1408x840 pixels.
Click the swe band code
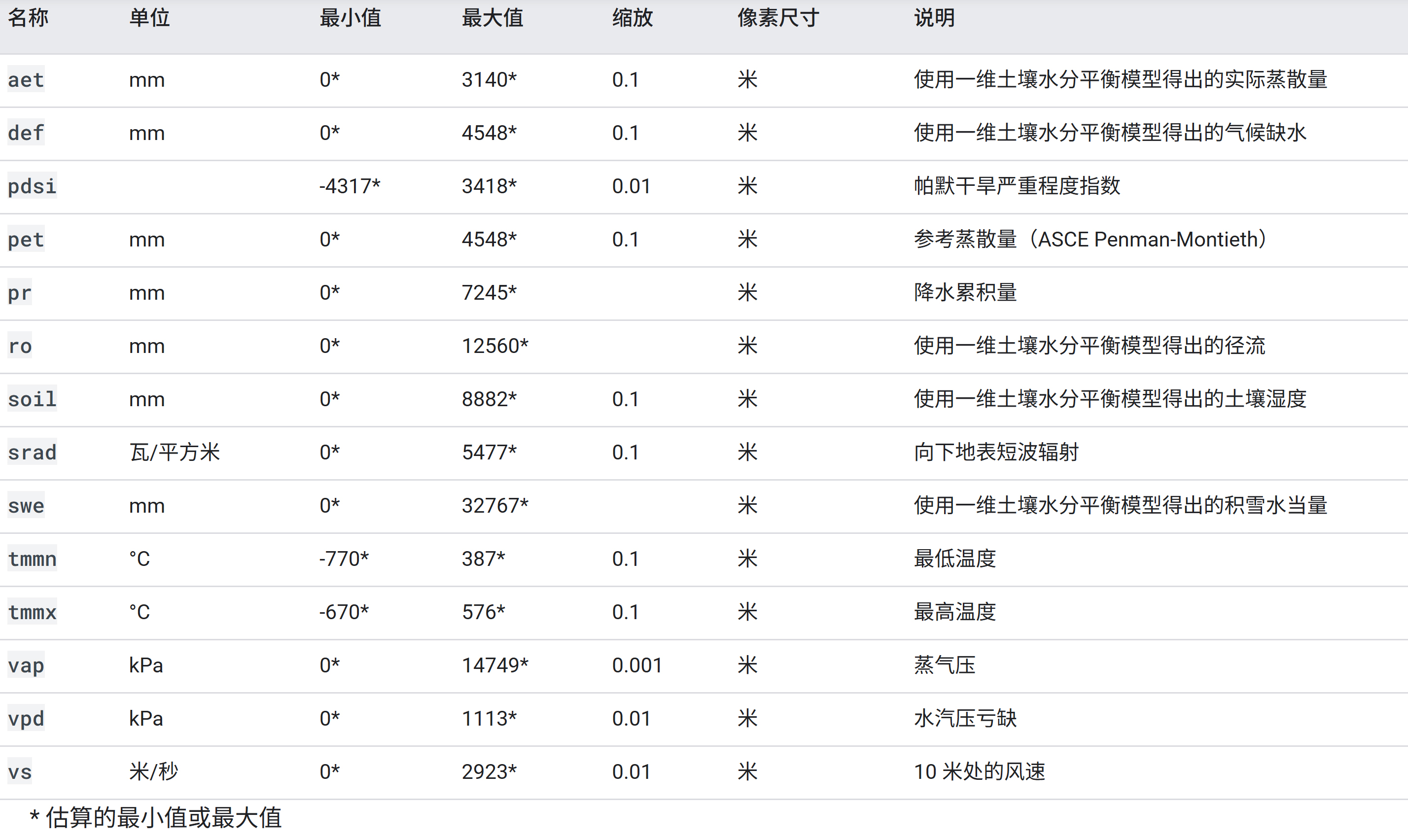[x=26, y=505]
